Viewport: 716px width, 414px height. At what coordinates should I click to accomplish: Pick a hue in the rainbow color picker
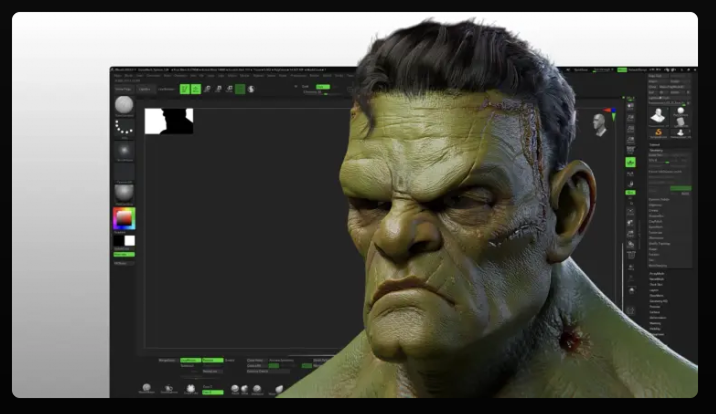pos(124,219)
